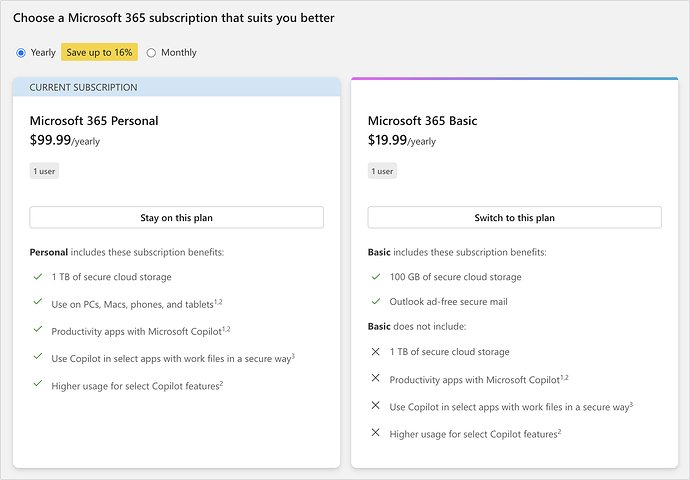Click Higher usage for select Copilot features in Basic

coord(475,434)
